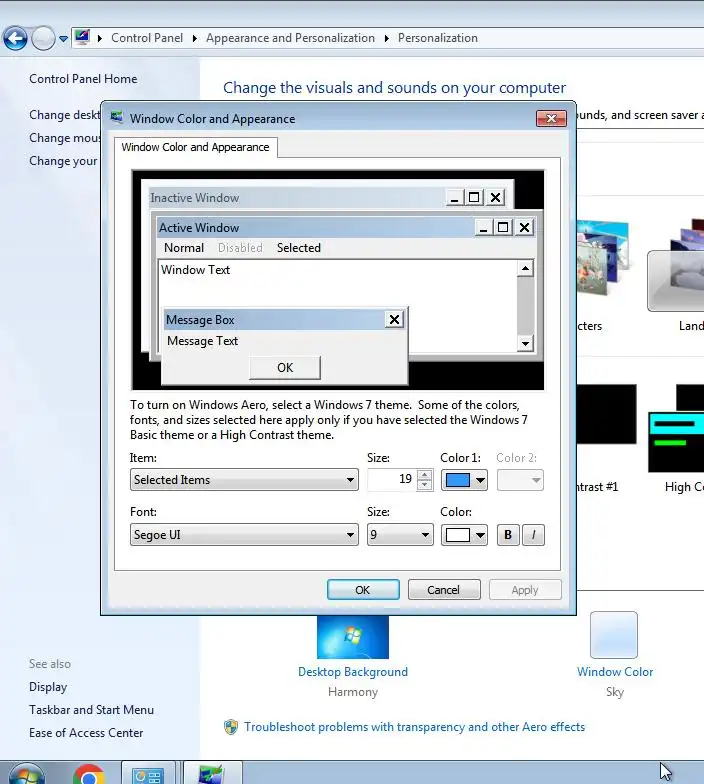Select the high contrast theme with cyan bar
Screen dimensions: 704x784
[x=676, y=429]
